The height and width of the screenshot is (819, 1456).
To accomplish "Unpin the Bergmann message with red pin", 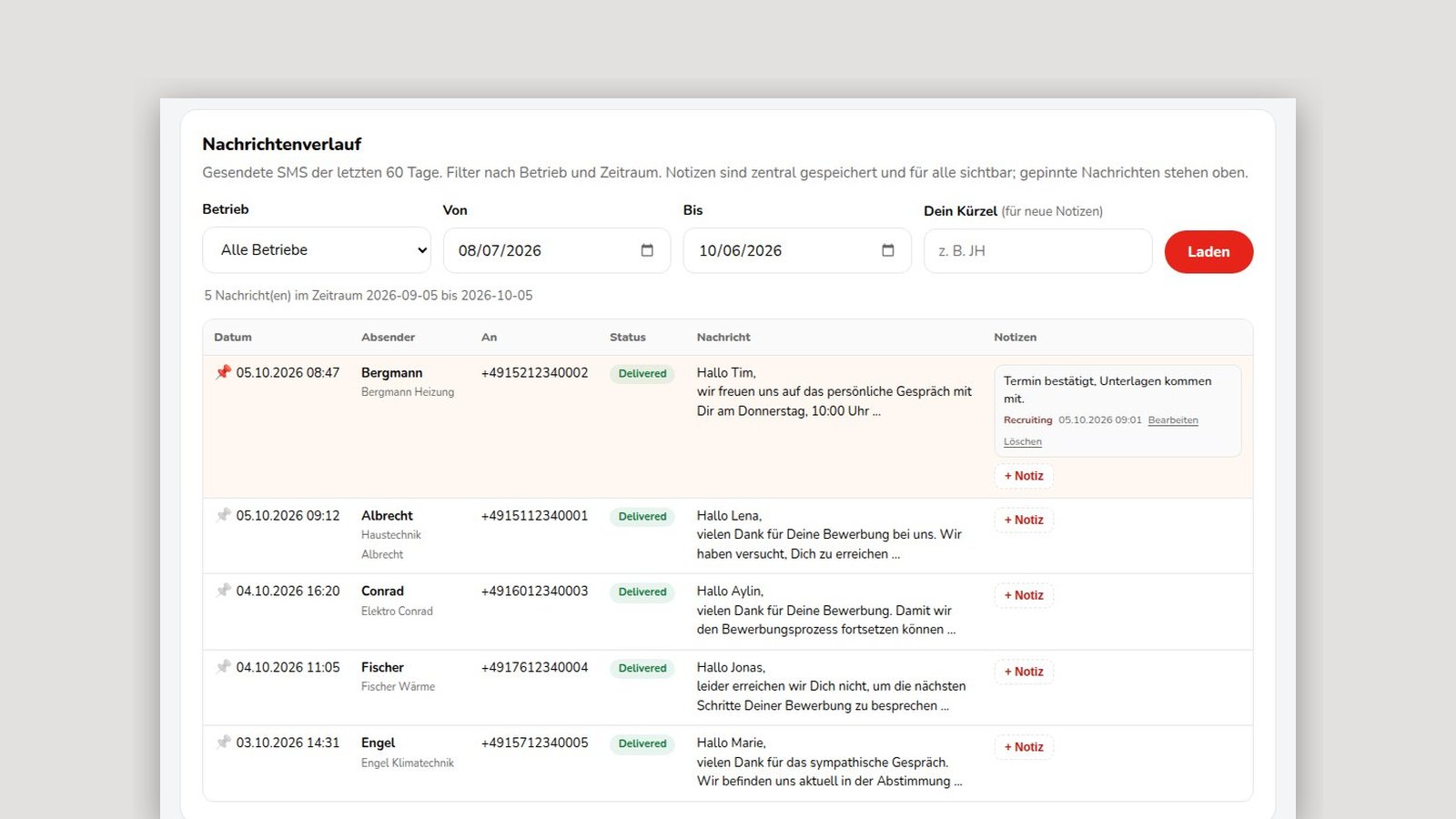I will (223, 372).
